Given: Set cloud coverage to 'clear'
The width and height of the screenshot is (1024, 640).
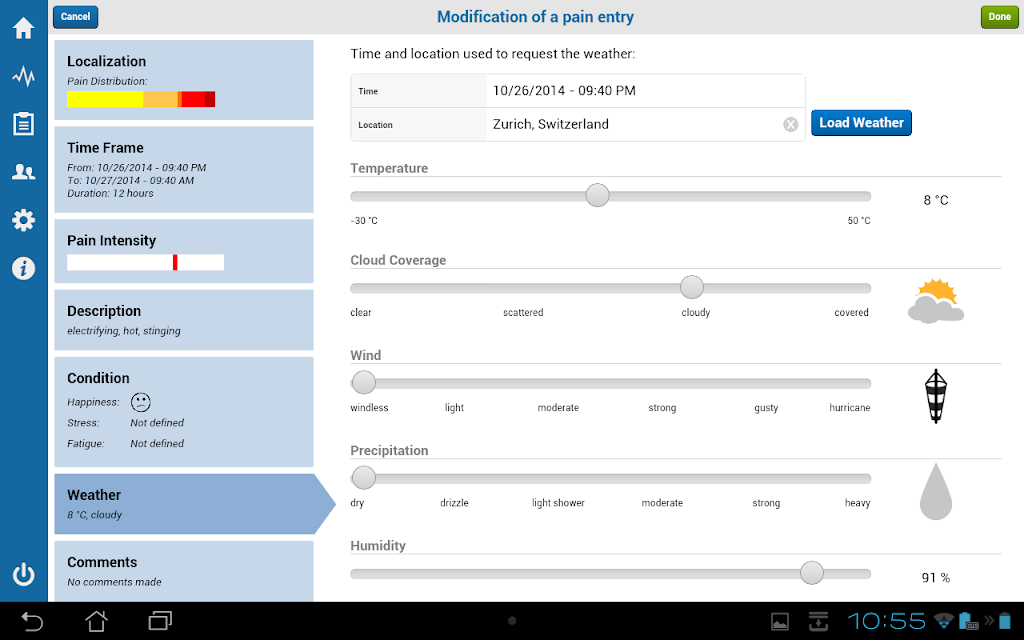Looking at the screenshot, I should (360, 313).
